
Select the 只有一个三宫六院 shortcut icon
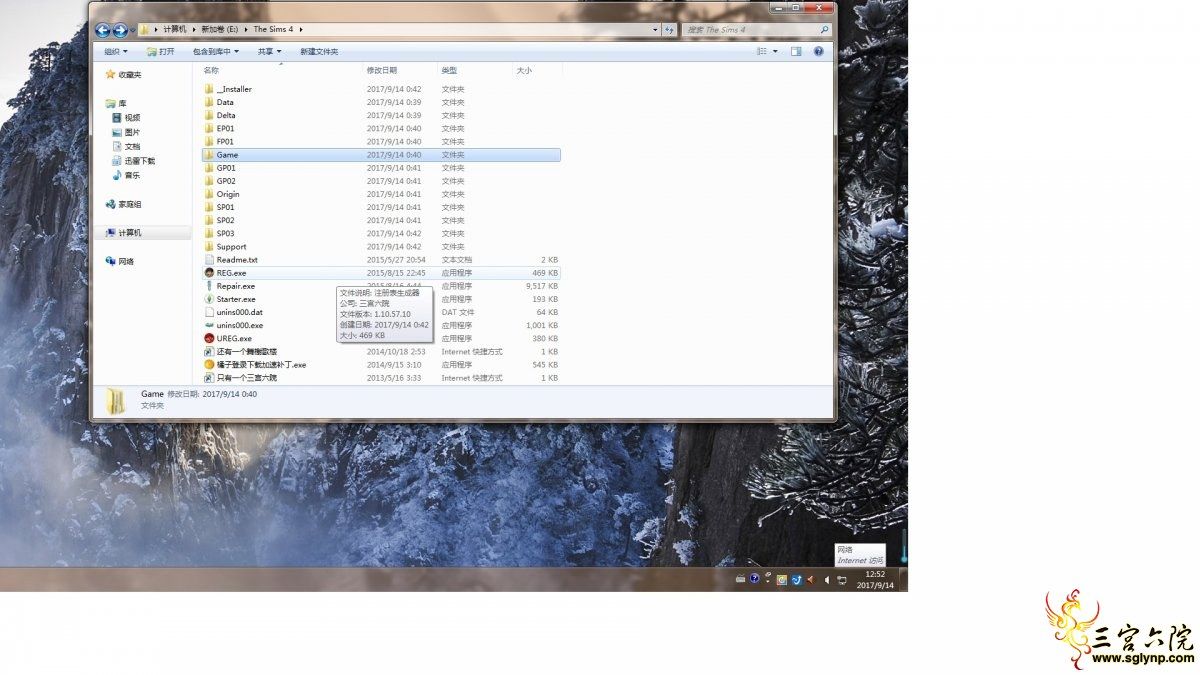[209, 377]
